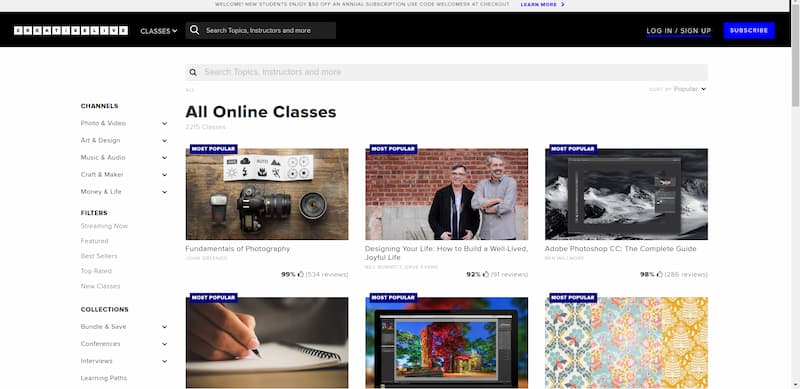Expand the Bundle & Save collection chevron

tap(165, 327)
